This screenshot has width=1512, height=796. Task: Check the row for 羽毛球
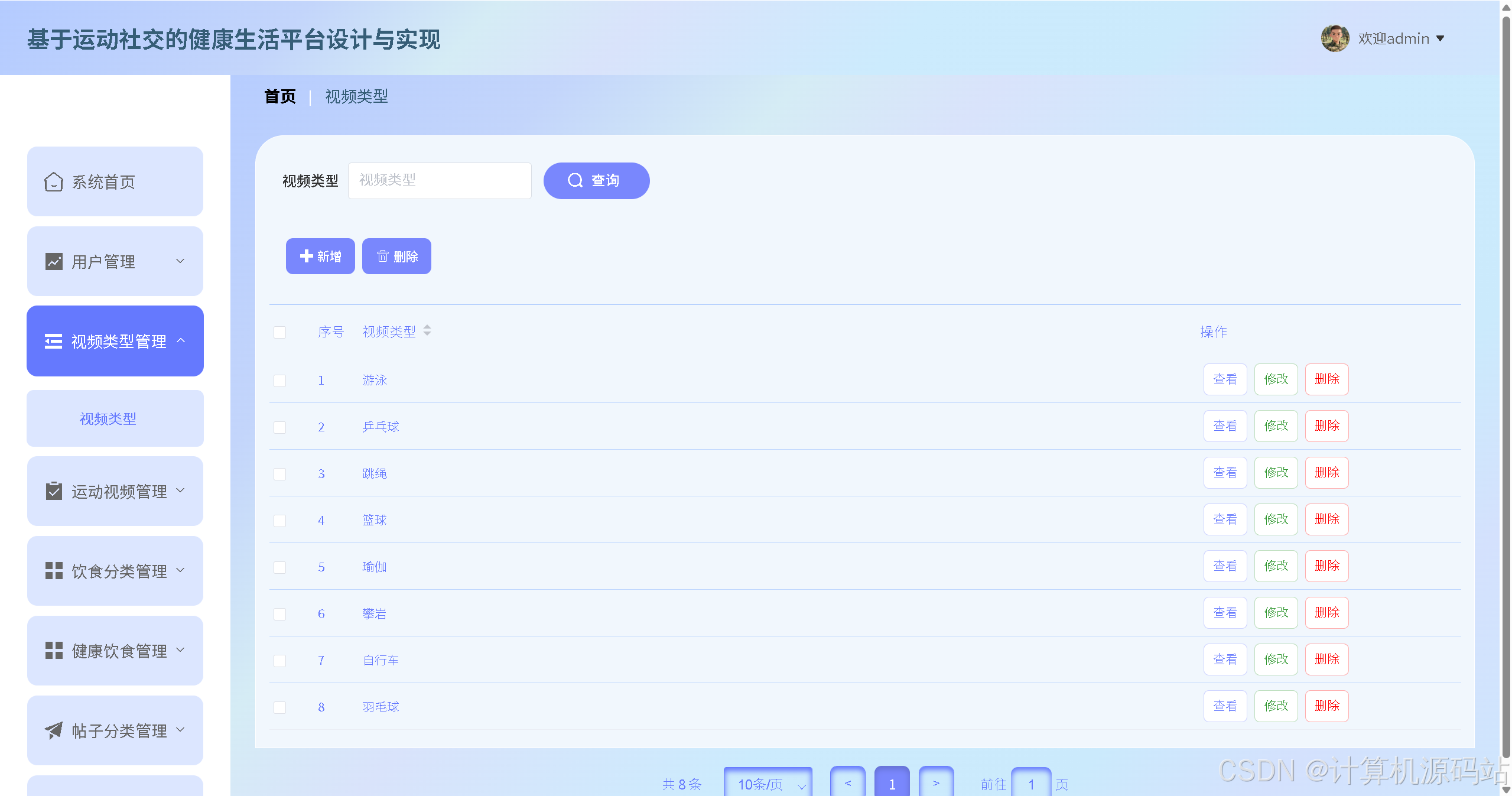[280, 707]
